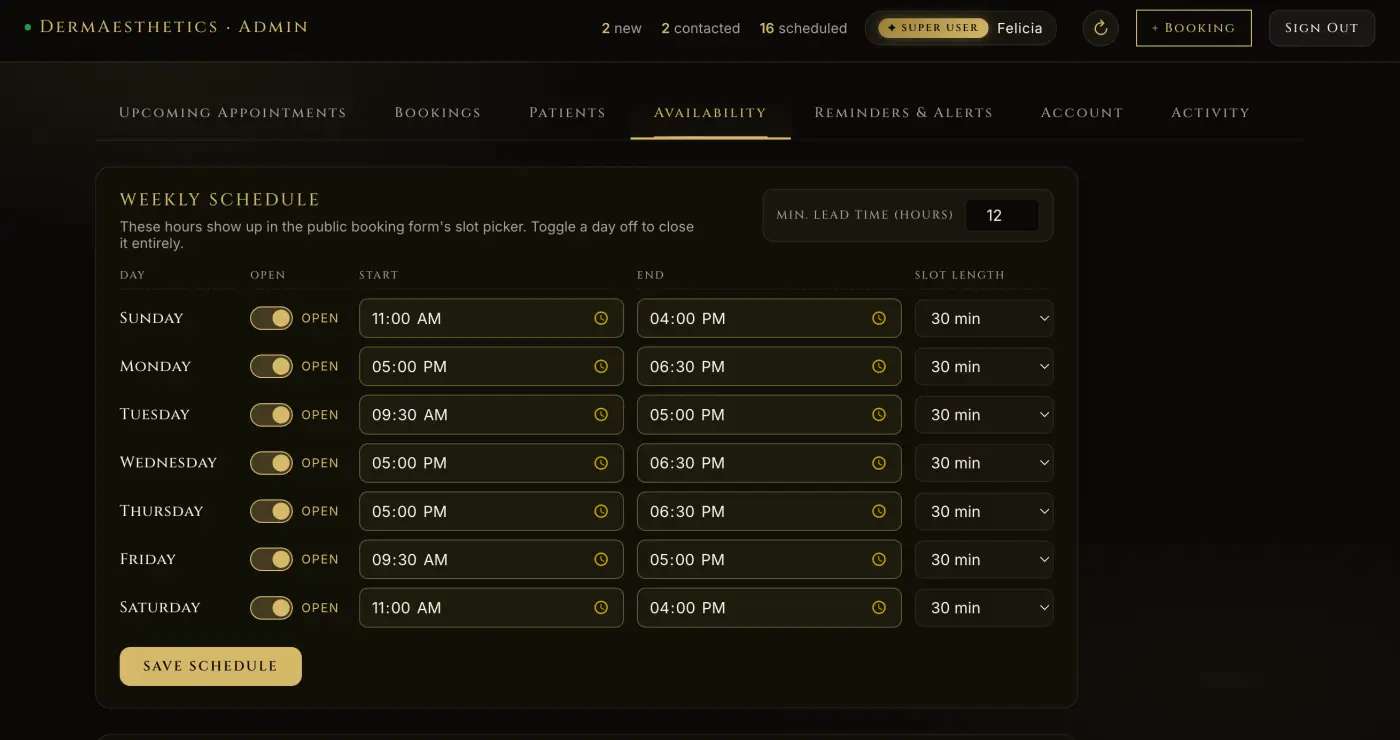Click Thursday's end time clock icon

pyautogui.click(x=879, y=511)
